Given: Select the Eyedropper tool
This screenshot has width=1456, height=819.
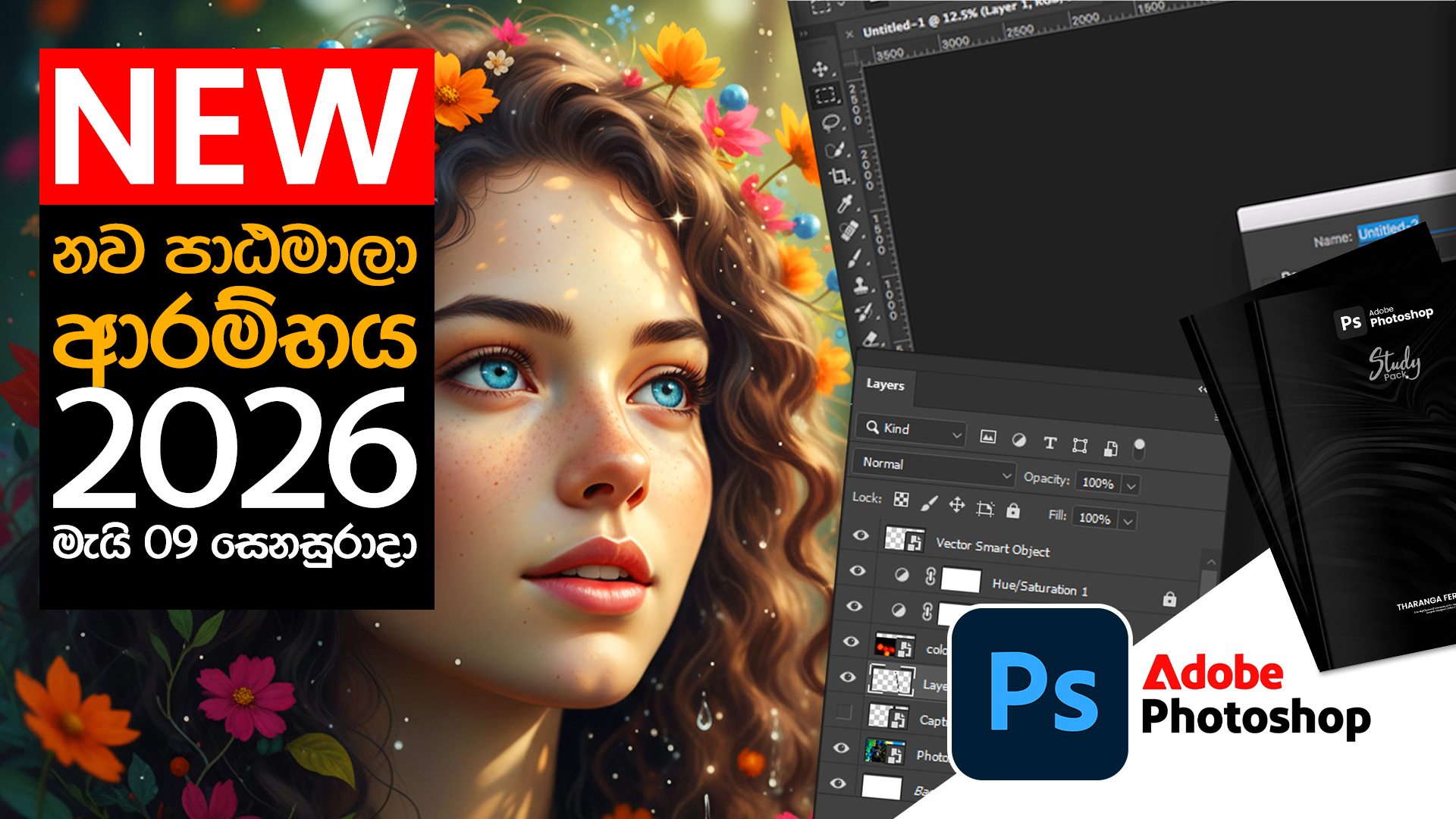Looking at the screenshot, I should coord(844,203).
